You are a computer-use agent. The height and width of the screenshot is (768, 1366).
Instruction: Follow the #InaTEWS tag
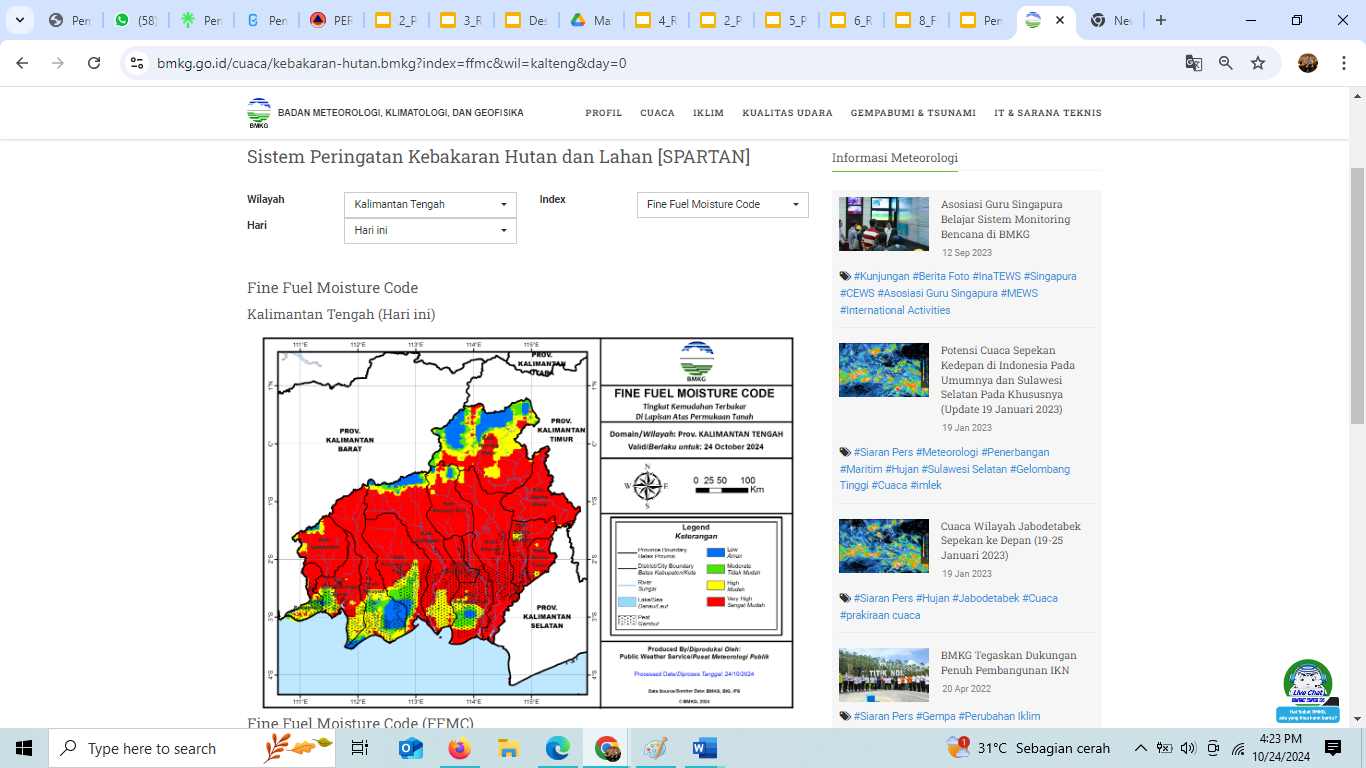pyautogui.click(x=996, y=276)
